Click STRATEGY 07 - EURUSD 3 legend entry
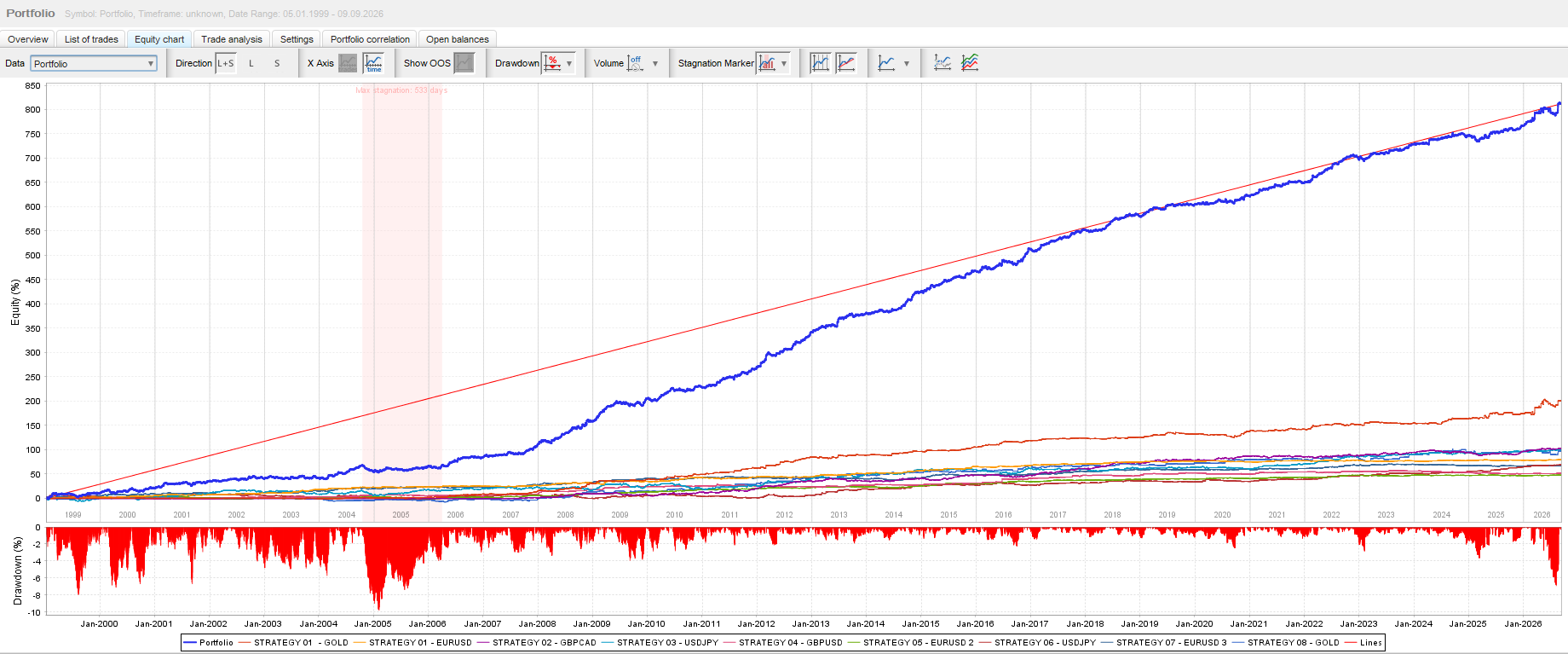 tap(1164, 643)
